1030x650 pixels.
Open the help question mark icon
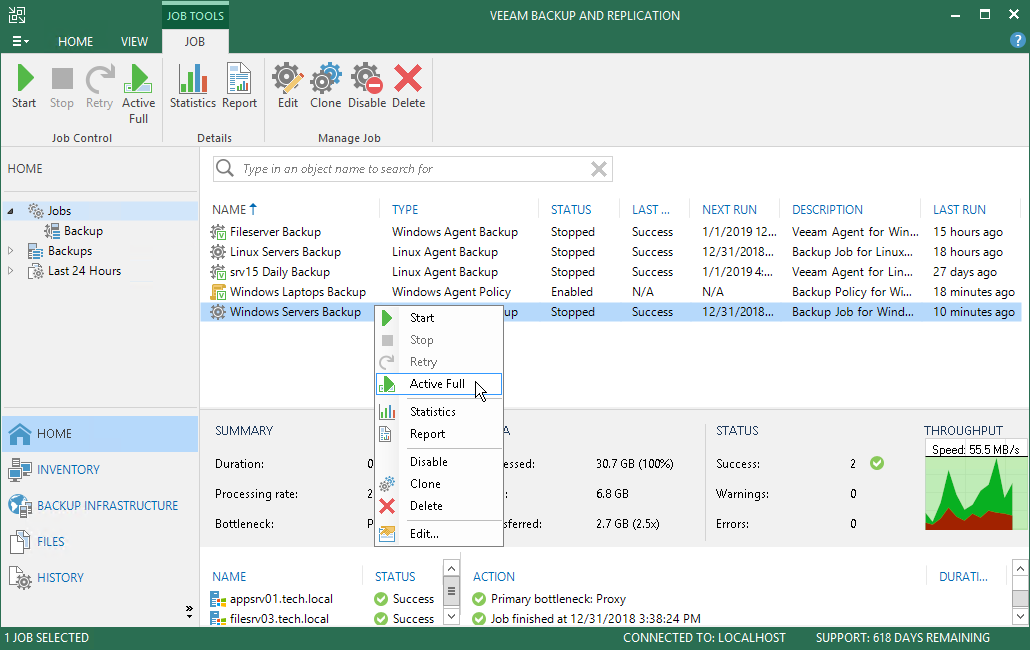[1017, 41]
